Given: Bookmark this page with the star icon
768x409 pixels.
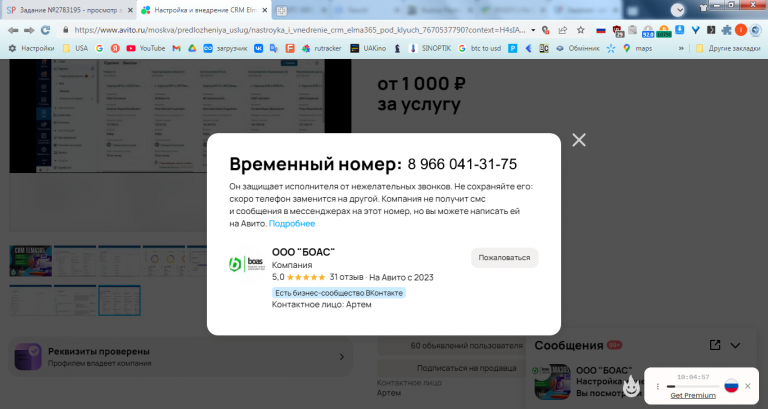Looking at the screenshot, I should [580, 30].
